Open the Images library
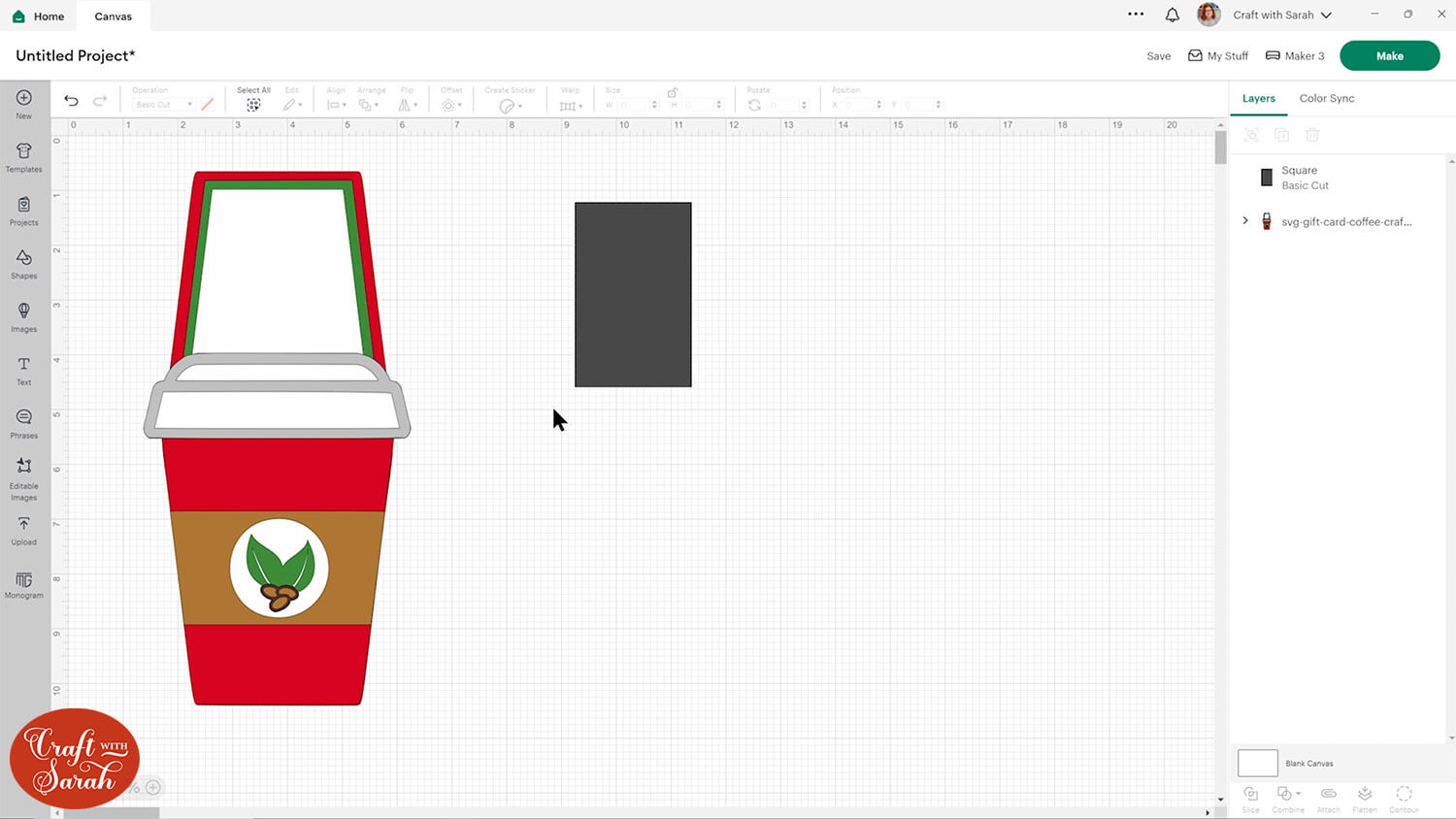Viewport: 1456px width, 819px height. click(24, 316)
